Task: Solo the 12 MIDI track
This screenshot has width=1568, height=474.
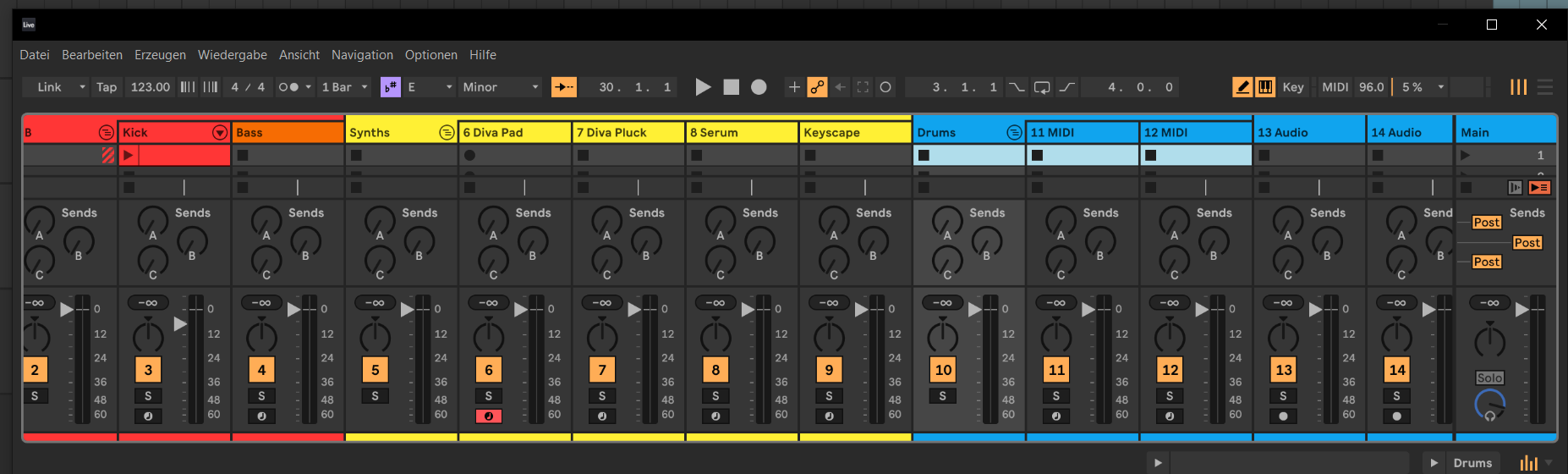Action: pos(1170,396)
